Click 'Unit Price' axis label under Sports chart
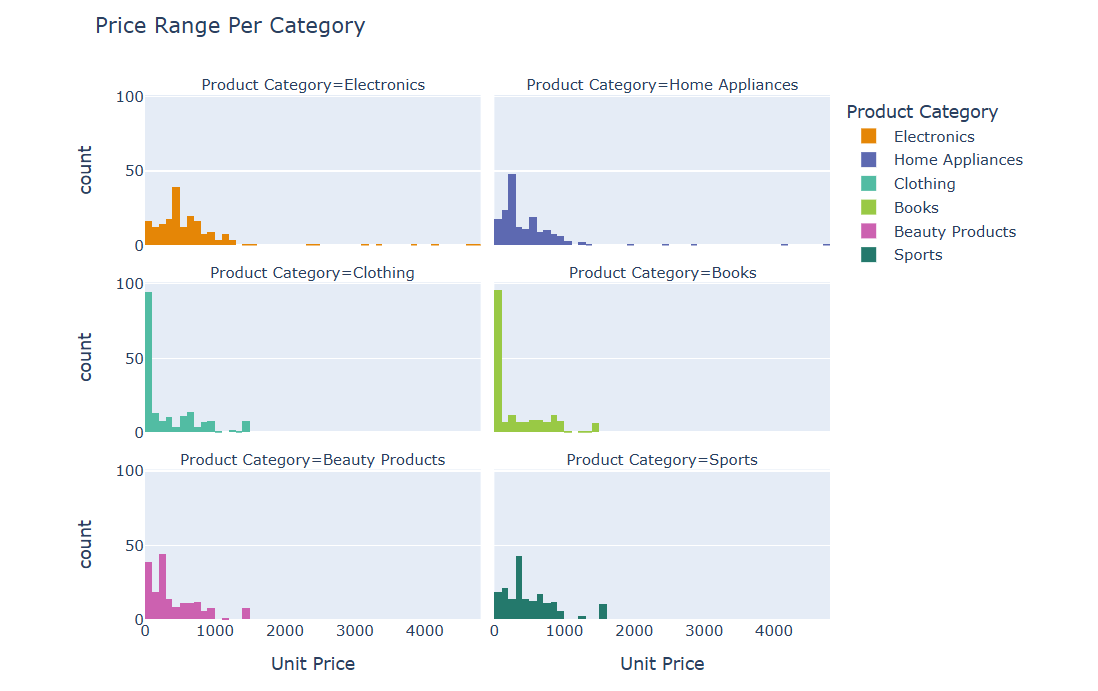Image resolution: width=1098 pixels, height=691 pixels. [x=662, y=664]
